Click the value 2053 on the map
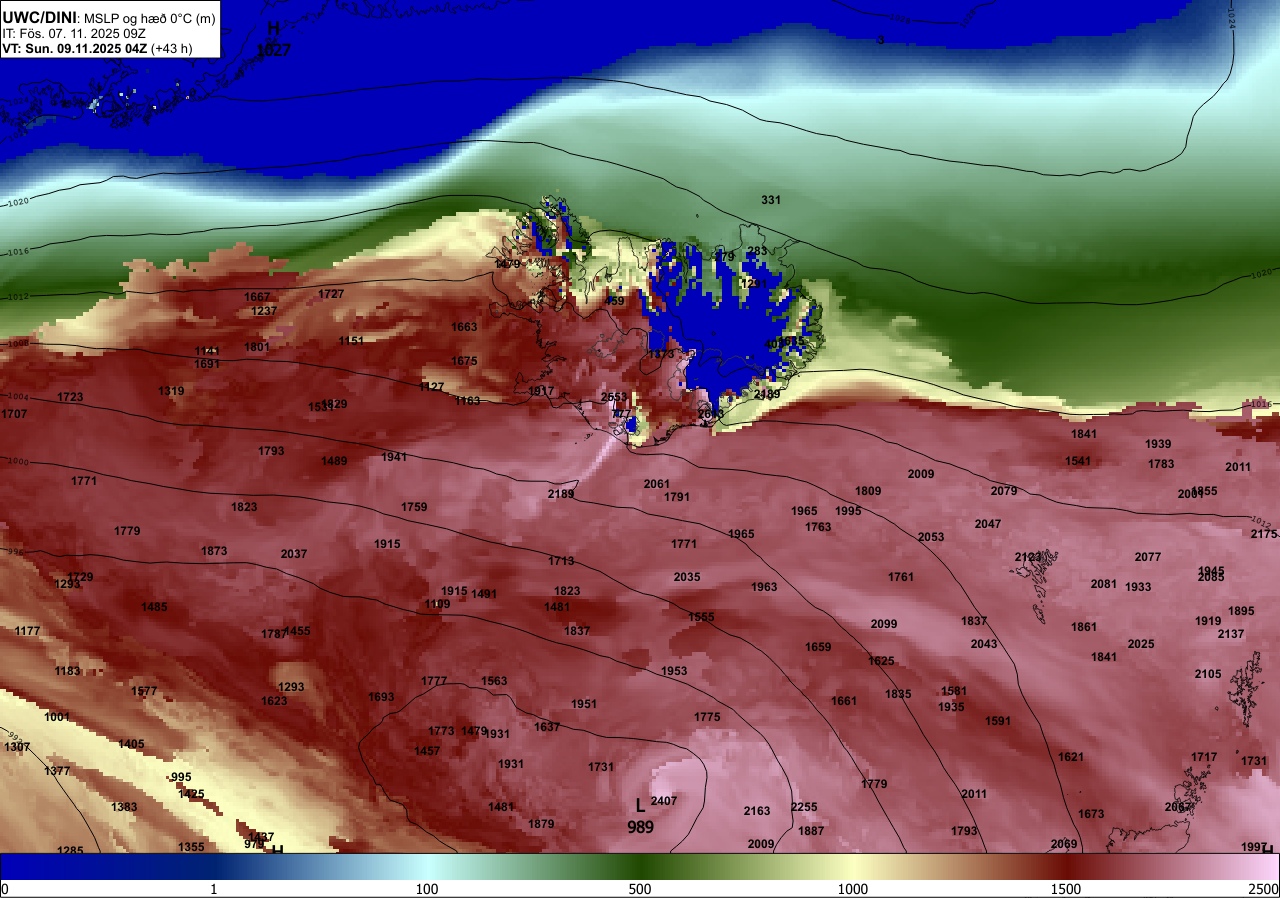Viewport: 1280px width, 898px height. pyautogui.click(x=931, y=537)
